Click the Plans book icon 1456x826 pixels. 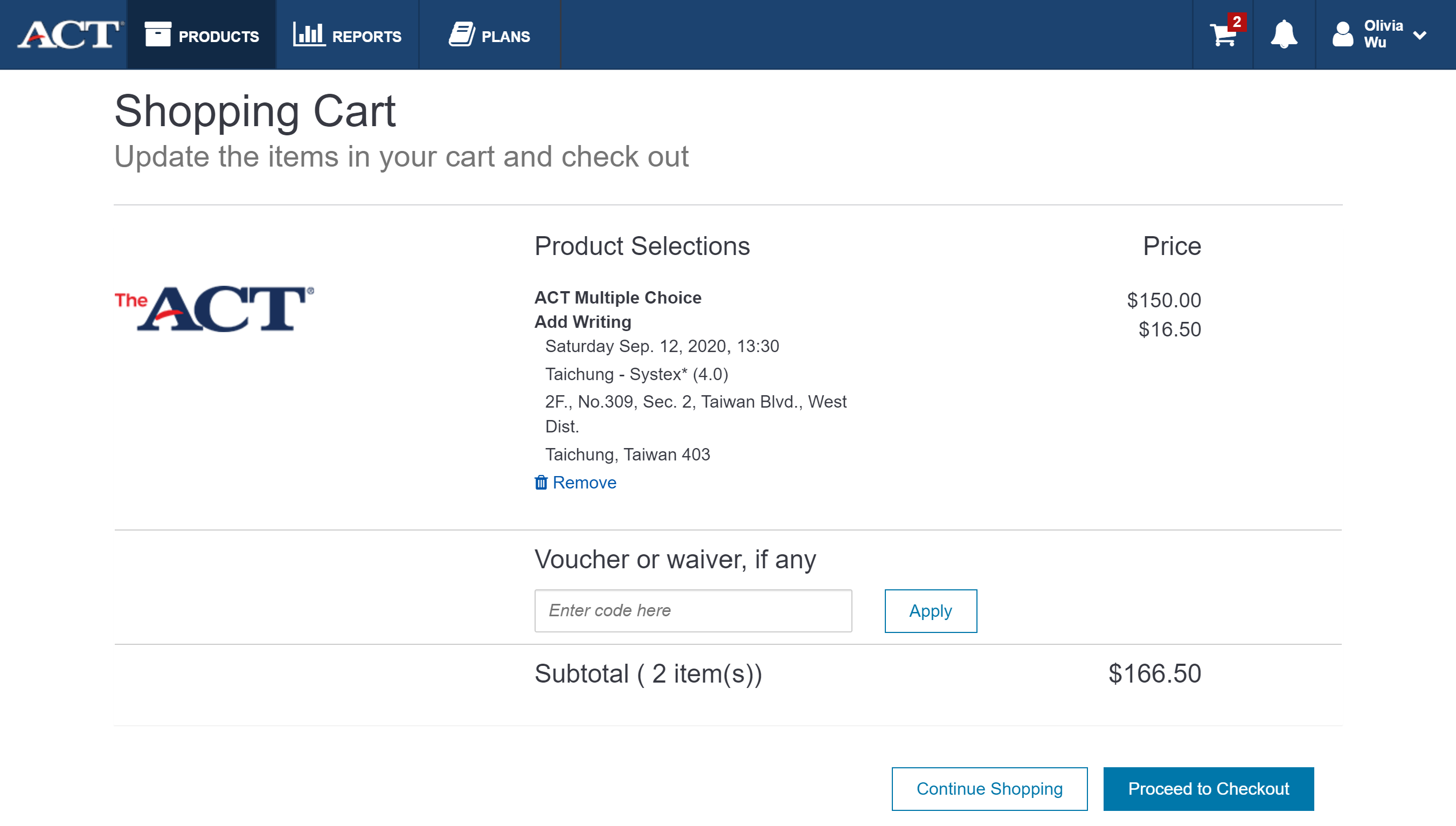pyautogui.click(x=461, y=35)
